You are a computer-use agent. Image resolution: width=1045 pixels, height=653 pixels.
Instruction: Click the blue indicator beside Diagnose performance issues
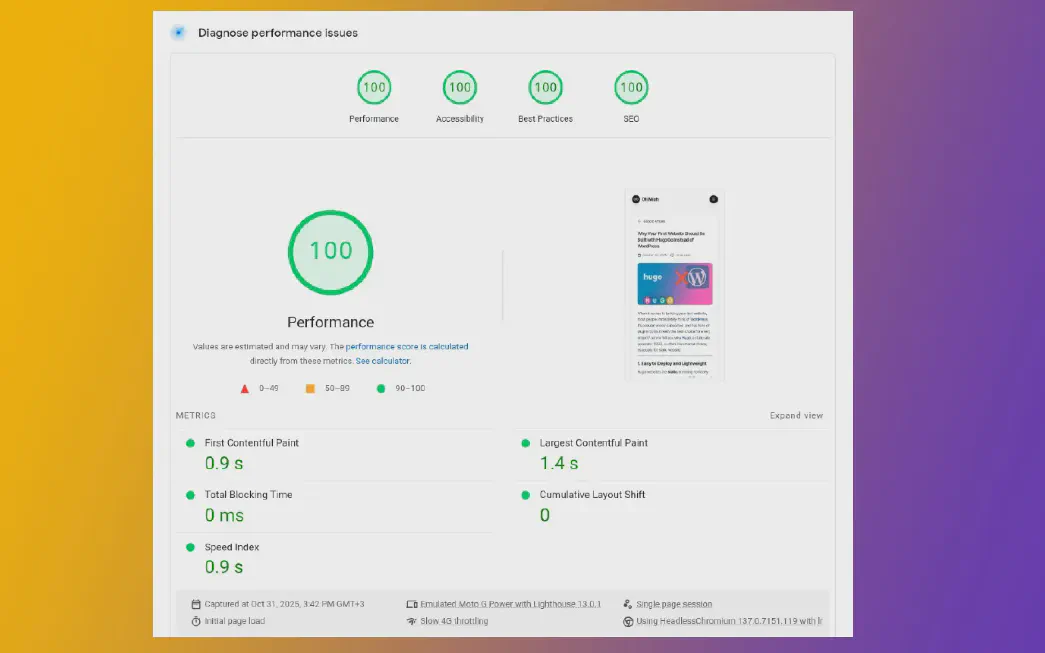(x=178, y=32)
